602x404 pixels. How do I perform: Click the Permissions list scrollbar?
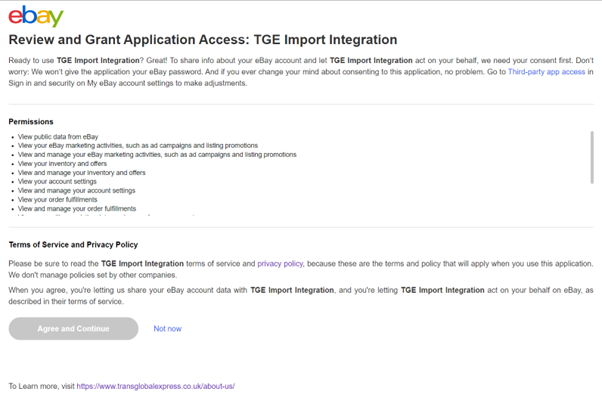592,157
